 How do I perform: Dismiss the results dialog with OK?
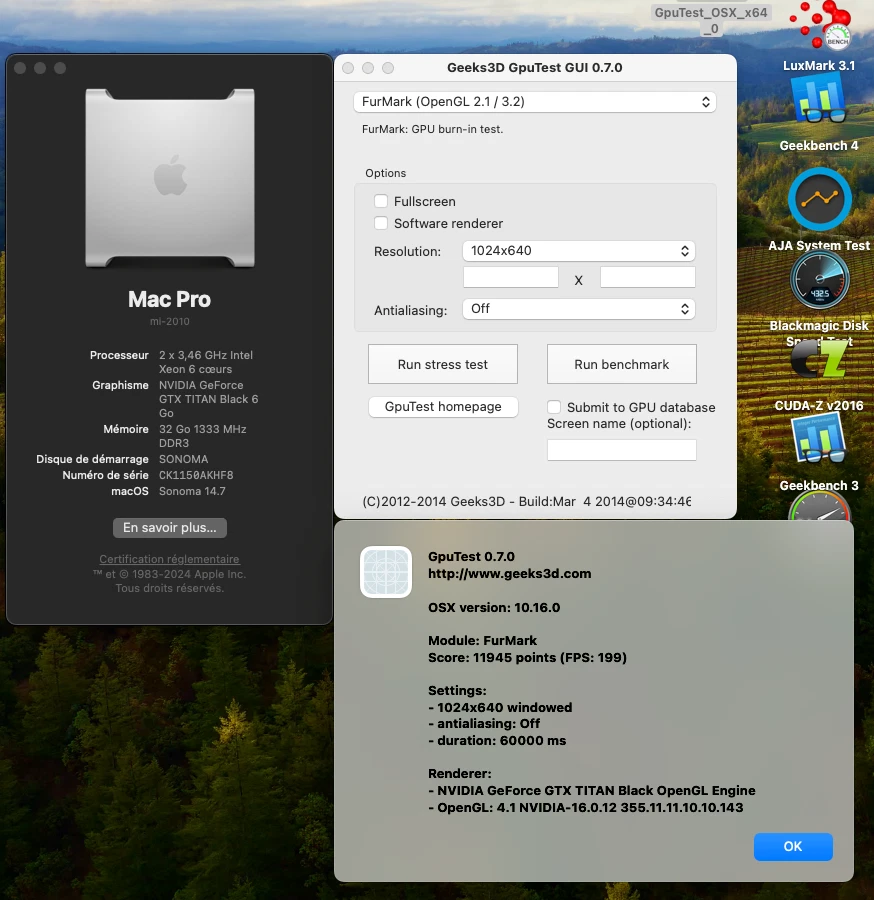click(793, 846)
